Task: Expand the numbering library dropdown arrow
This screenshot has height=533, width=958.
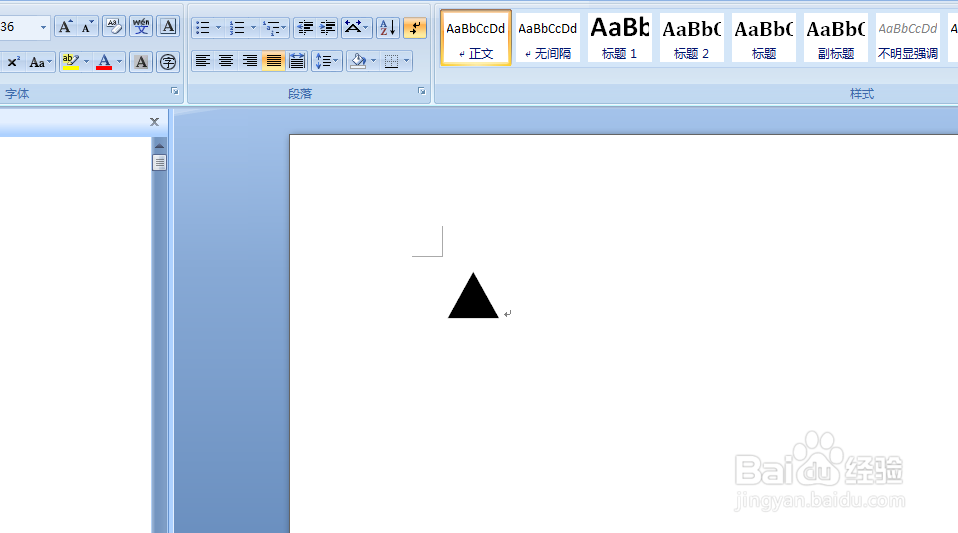Action: (x=253, y=28)
